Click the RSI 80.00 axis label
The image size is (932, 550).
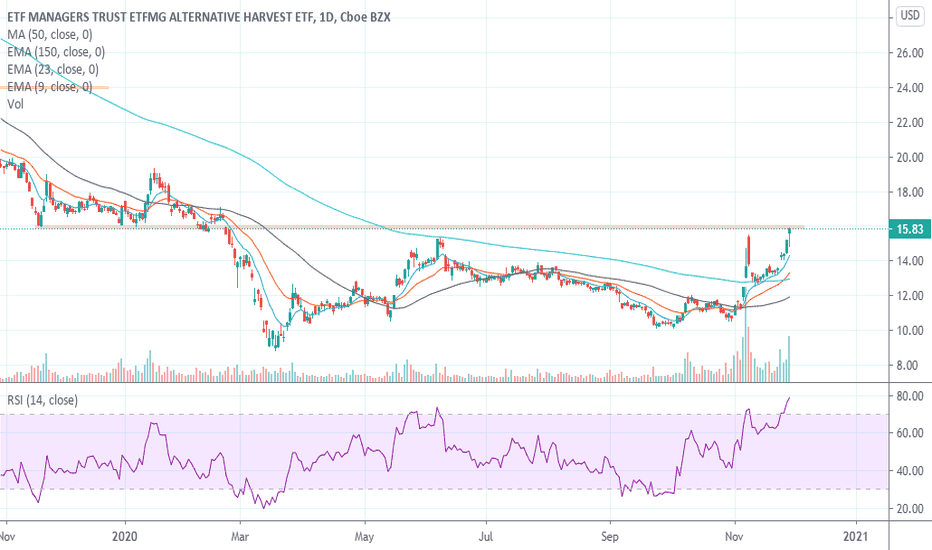click(910, 396)
